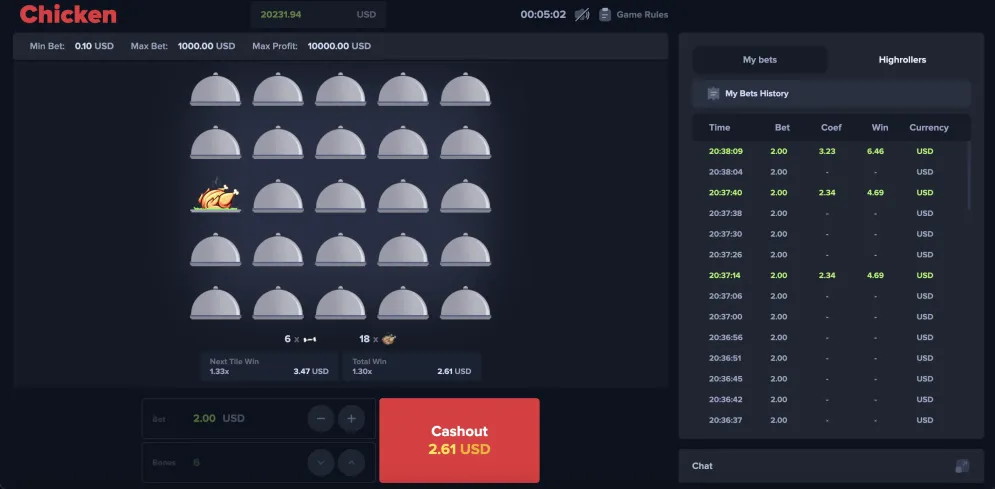Click the Total Win 2.61 USD box

(411, 367)
